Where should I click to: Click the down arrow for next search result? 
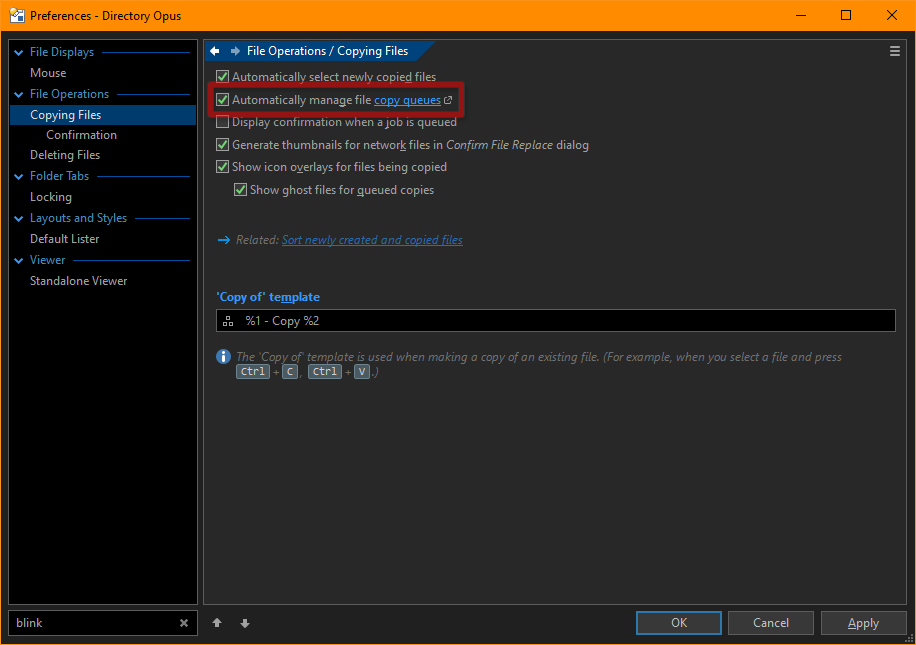[x=245, y=623]
